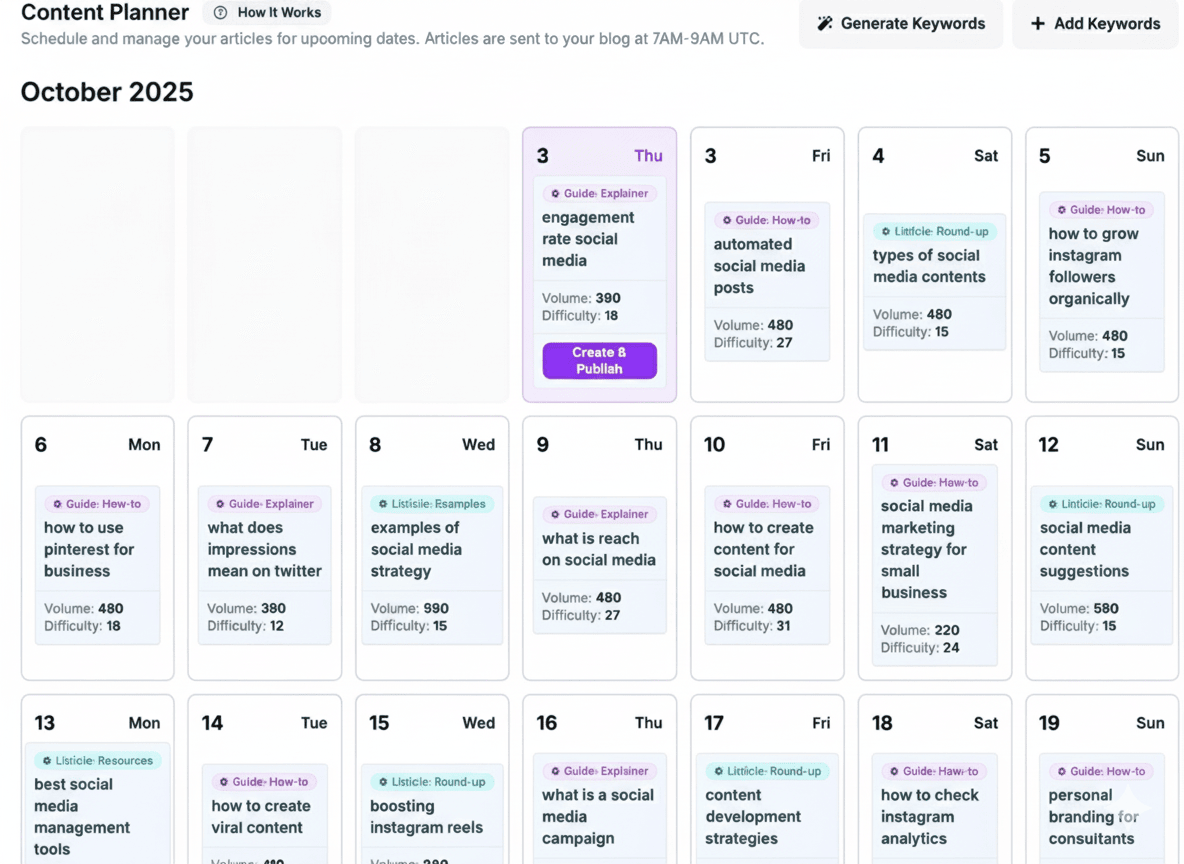Click the Guide: Explainer badge icon on October 9

point(554,513)
